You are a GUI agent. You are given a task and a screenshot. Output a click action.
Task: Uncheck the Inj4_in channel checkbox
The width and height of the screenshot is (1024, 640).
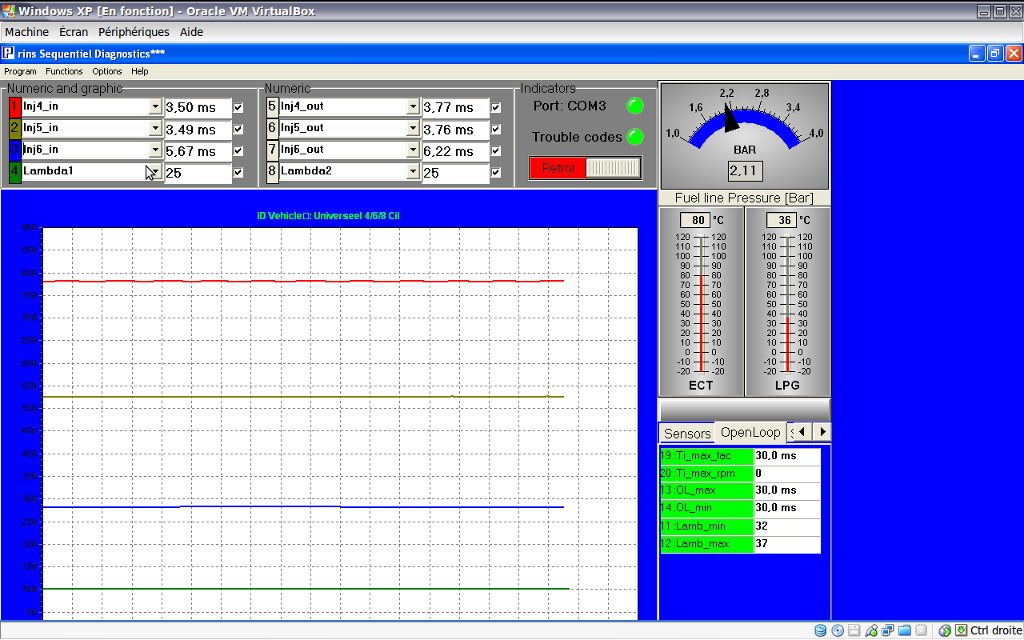[238, 107]
